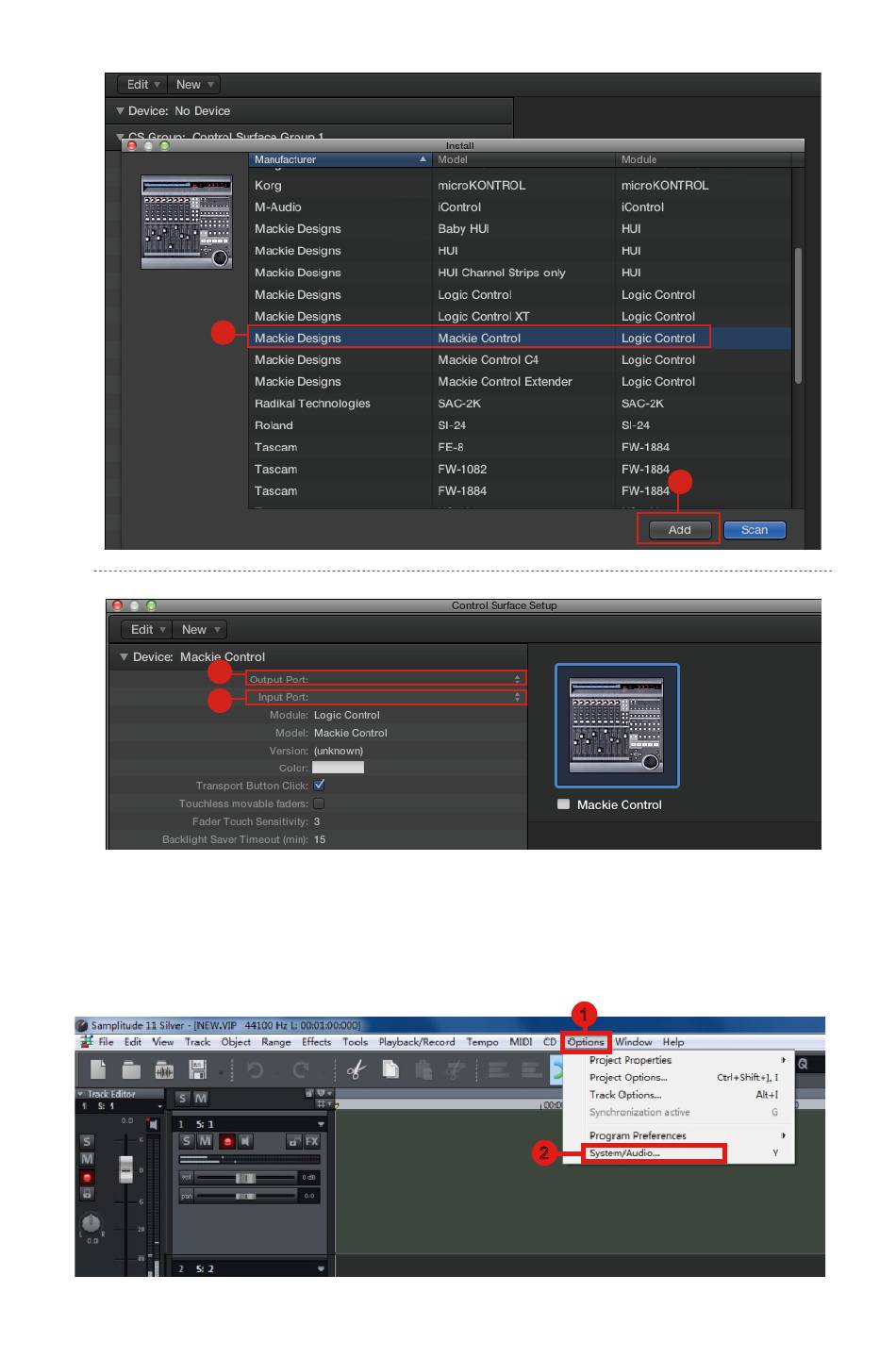Open the Playback/Record menu
Image resolution: width=896 pixels, height=1358 pixels.
pyautogui.click(x=417, y=1042)
